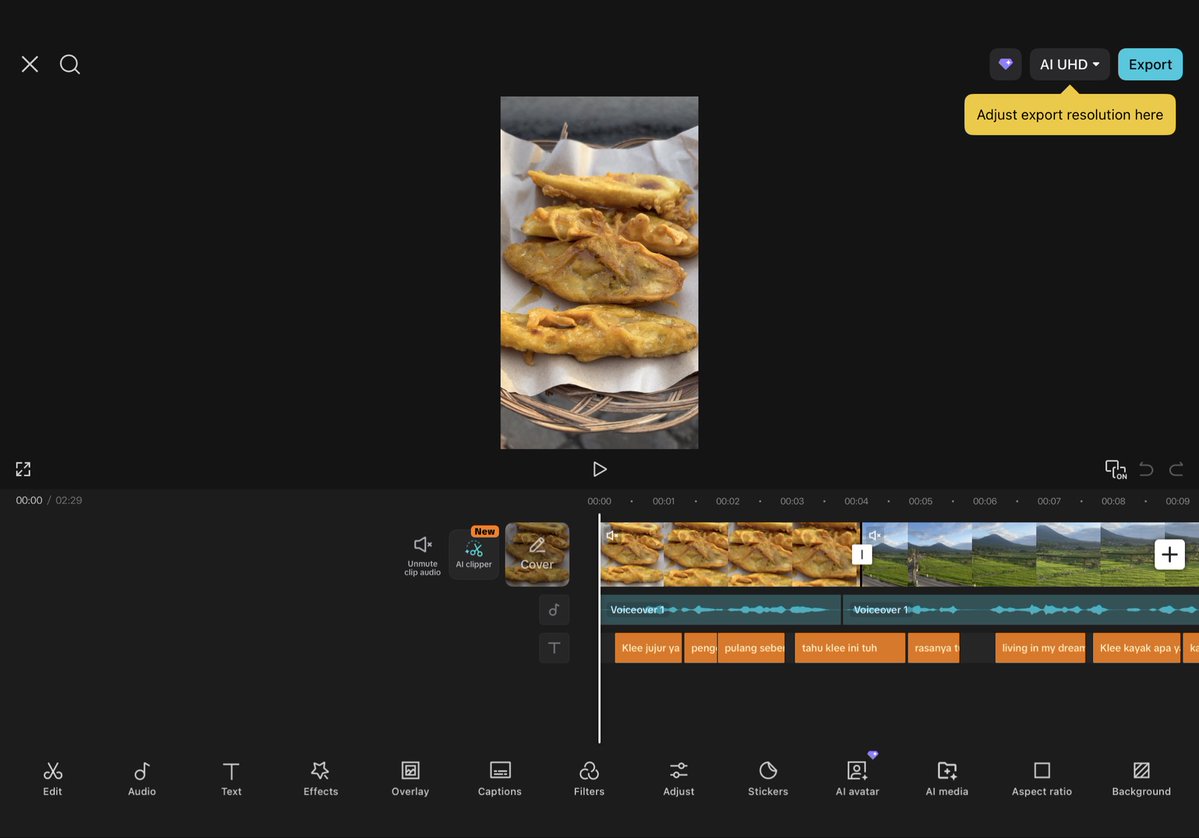
Task: Open the AI clipper tool
Action: click(473, 554)
